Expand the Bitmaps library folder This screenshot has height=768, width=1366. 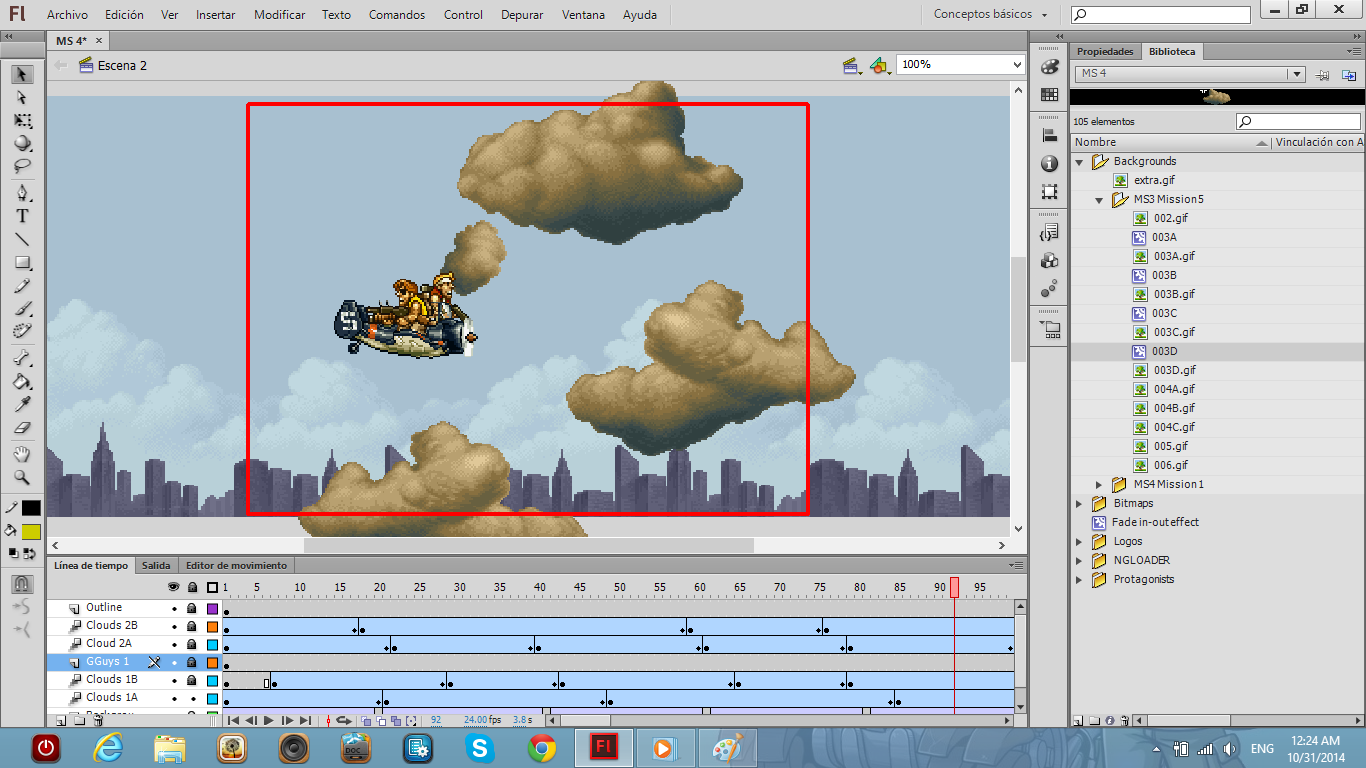(x=1079, y=503)
